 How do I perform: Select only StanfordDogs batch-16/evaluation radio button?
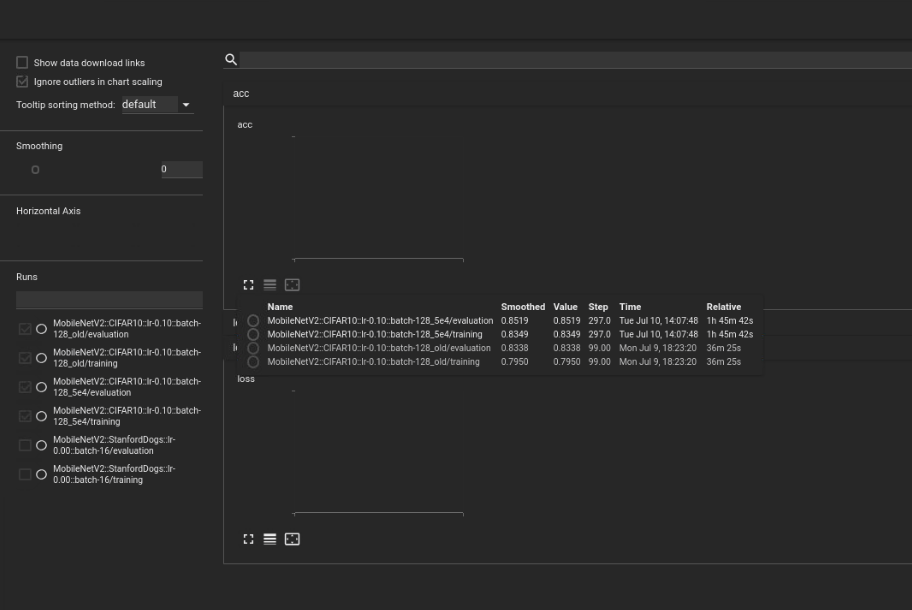(x=41, y=445)
